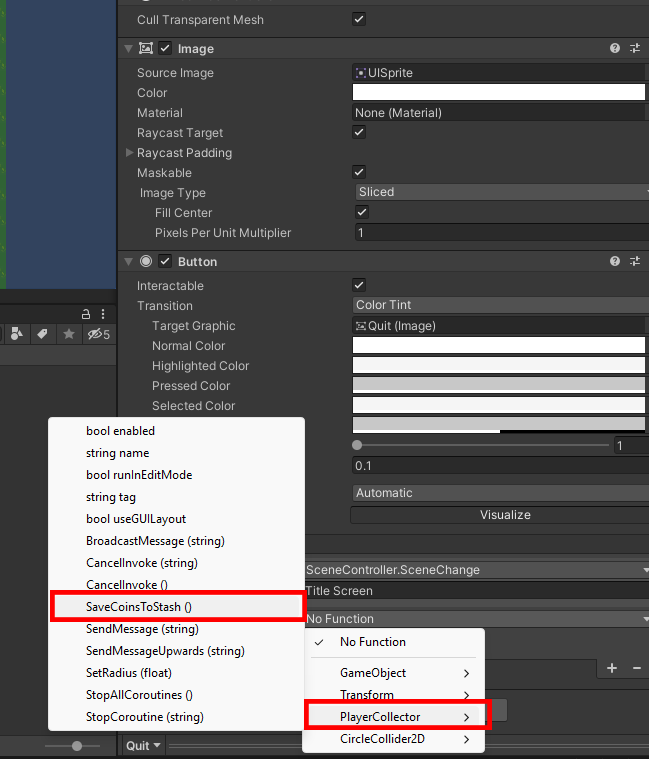Toggle Cull Transparent Mesh checkbox
The width and height of the screenshot is (649, 759).
coord(359,19)
